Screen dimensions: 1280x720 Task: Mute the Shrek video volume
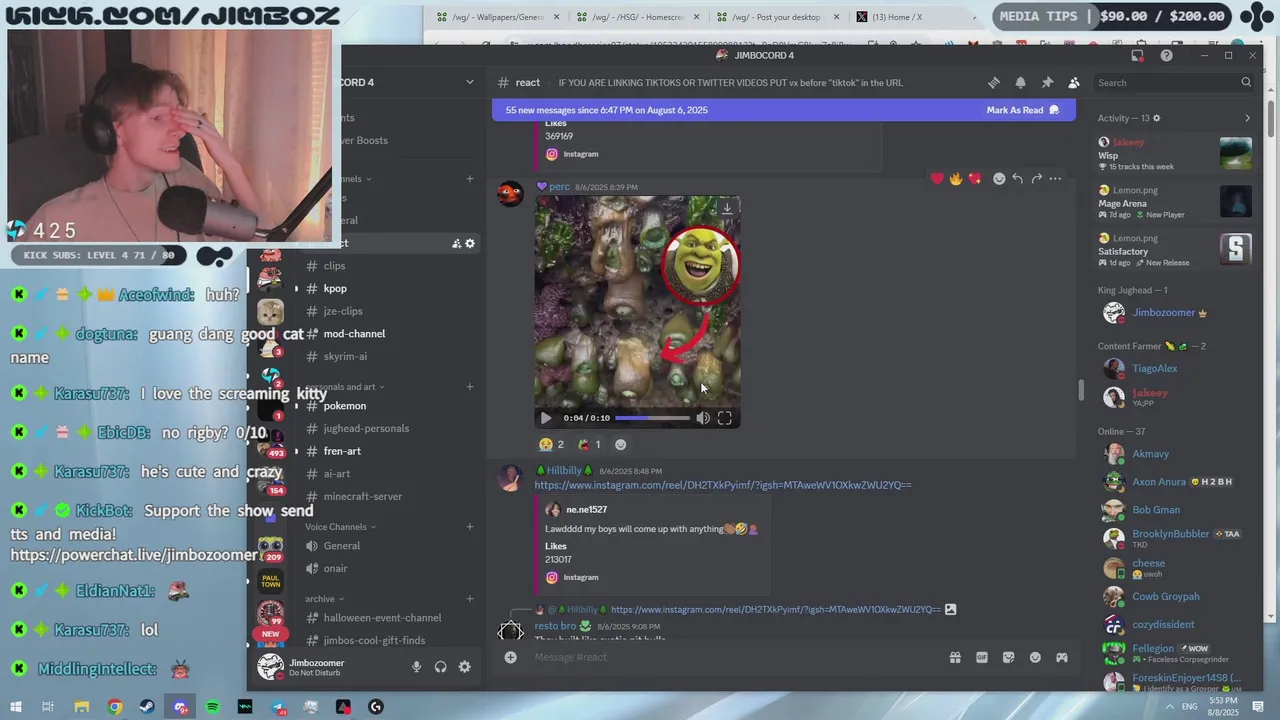tap(703, 418)
